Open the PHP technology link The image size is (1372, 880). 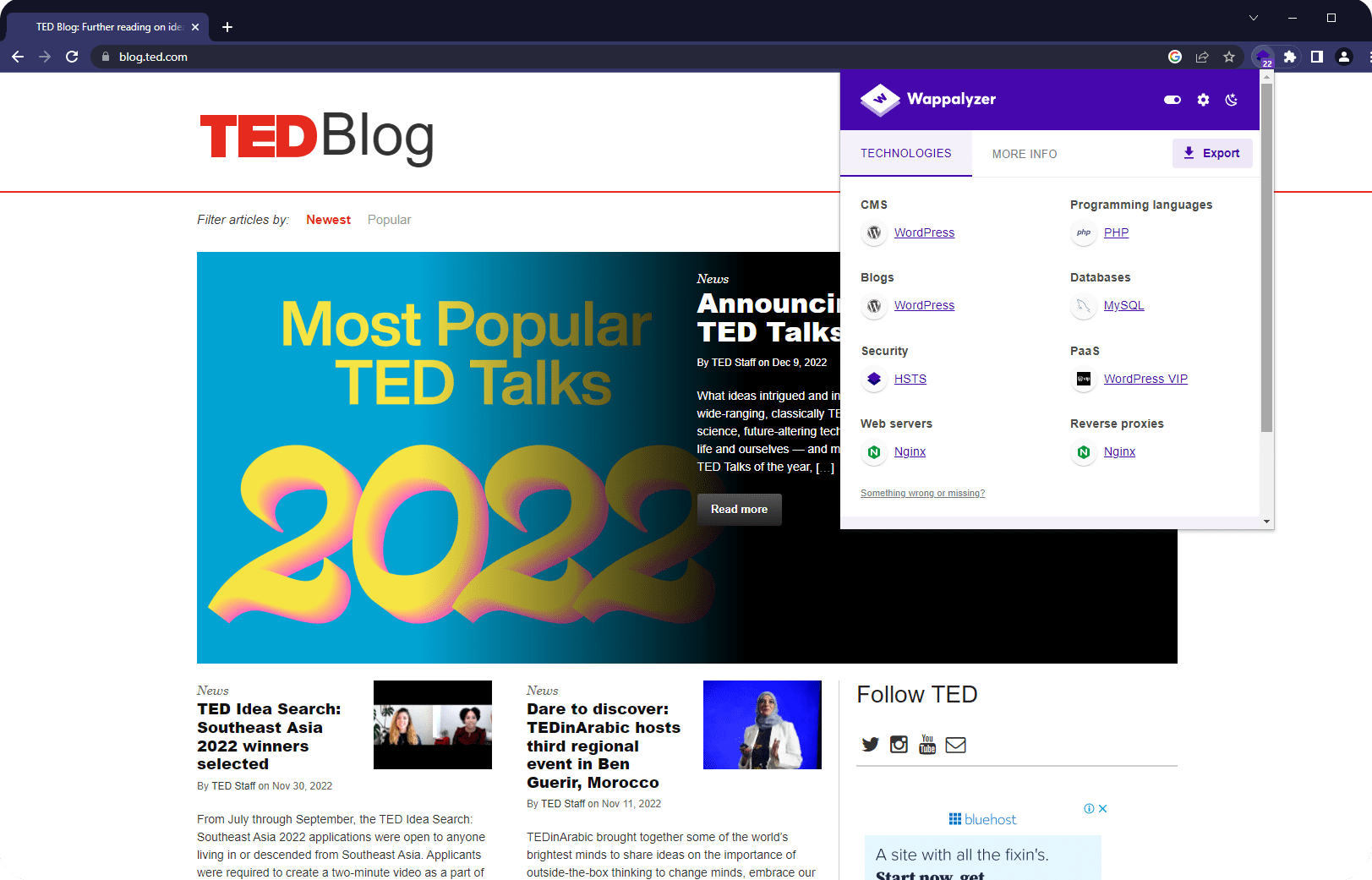[x=1116, y=232]
